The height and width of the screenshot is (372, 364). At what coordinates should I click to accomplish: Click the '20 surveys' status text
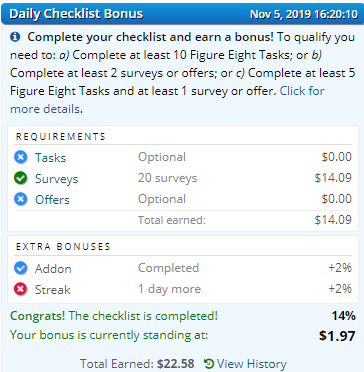coord(167,178)
